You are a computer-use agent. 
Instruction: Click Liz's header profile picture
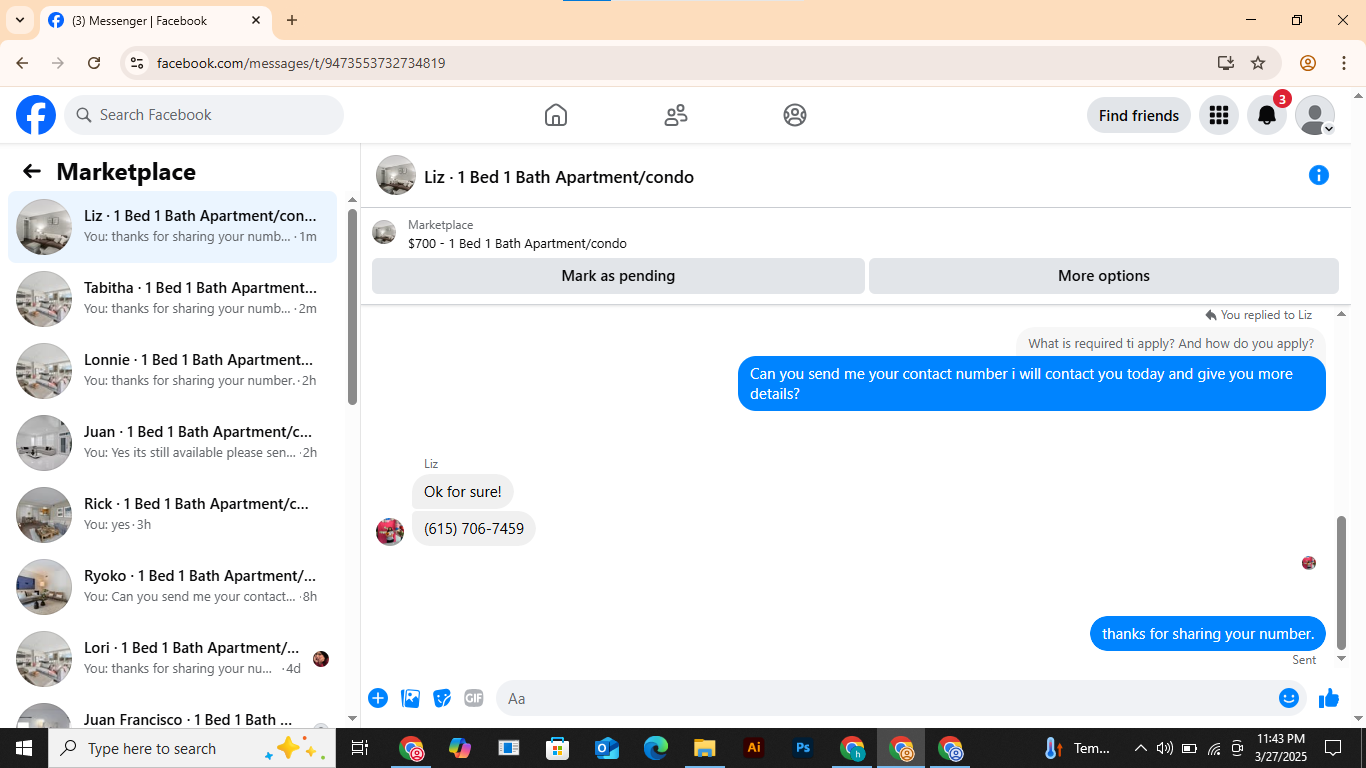[396, 175]
